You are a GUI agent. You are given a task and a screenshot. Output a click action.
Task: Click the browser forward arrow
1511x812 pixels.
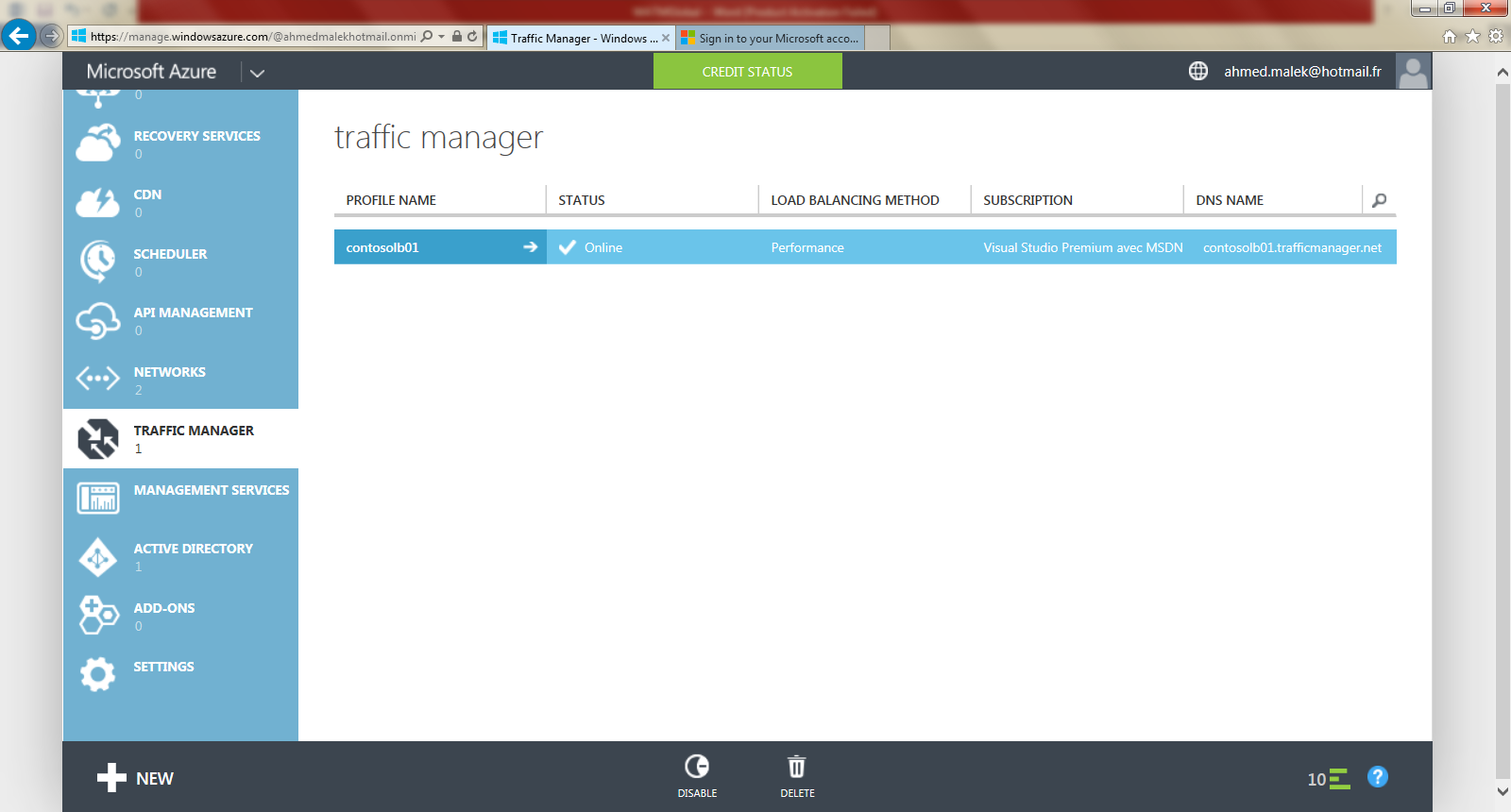52,36
